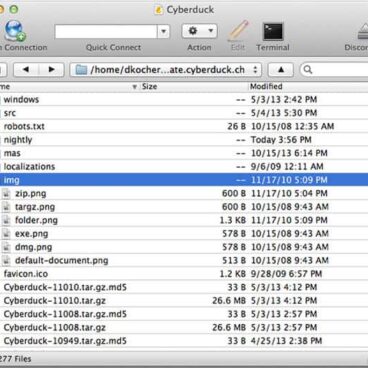Viewport: 368px width, 368px height.
Task: Select favicon.ico in the list
Action: click(184, 274)
